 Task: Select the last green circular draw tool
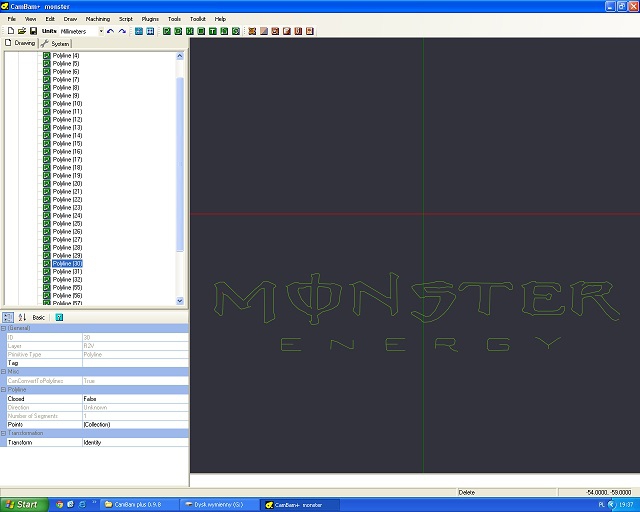236,31
